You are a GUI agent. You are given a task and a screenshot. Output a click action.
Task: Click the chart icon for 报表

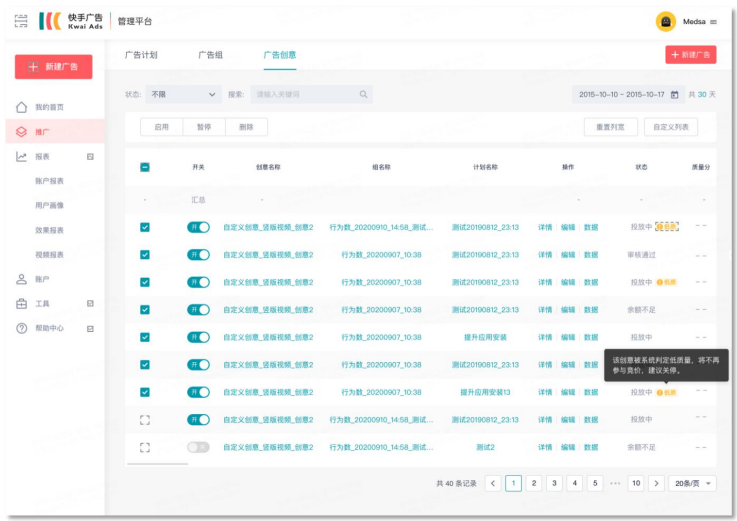(22, 157)
